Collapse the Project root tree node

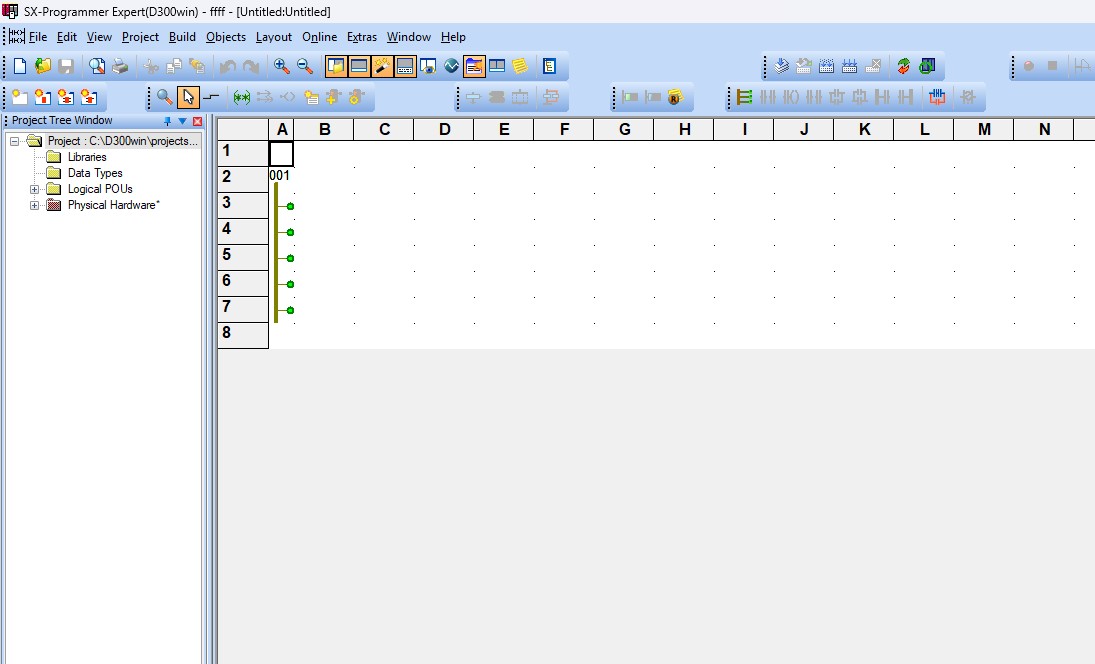coord(14,141)
